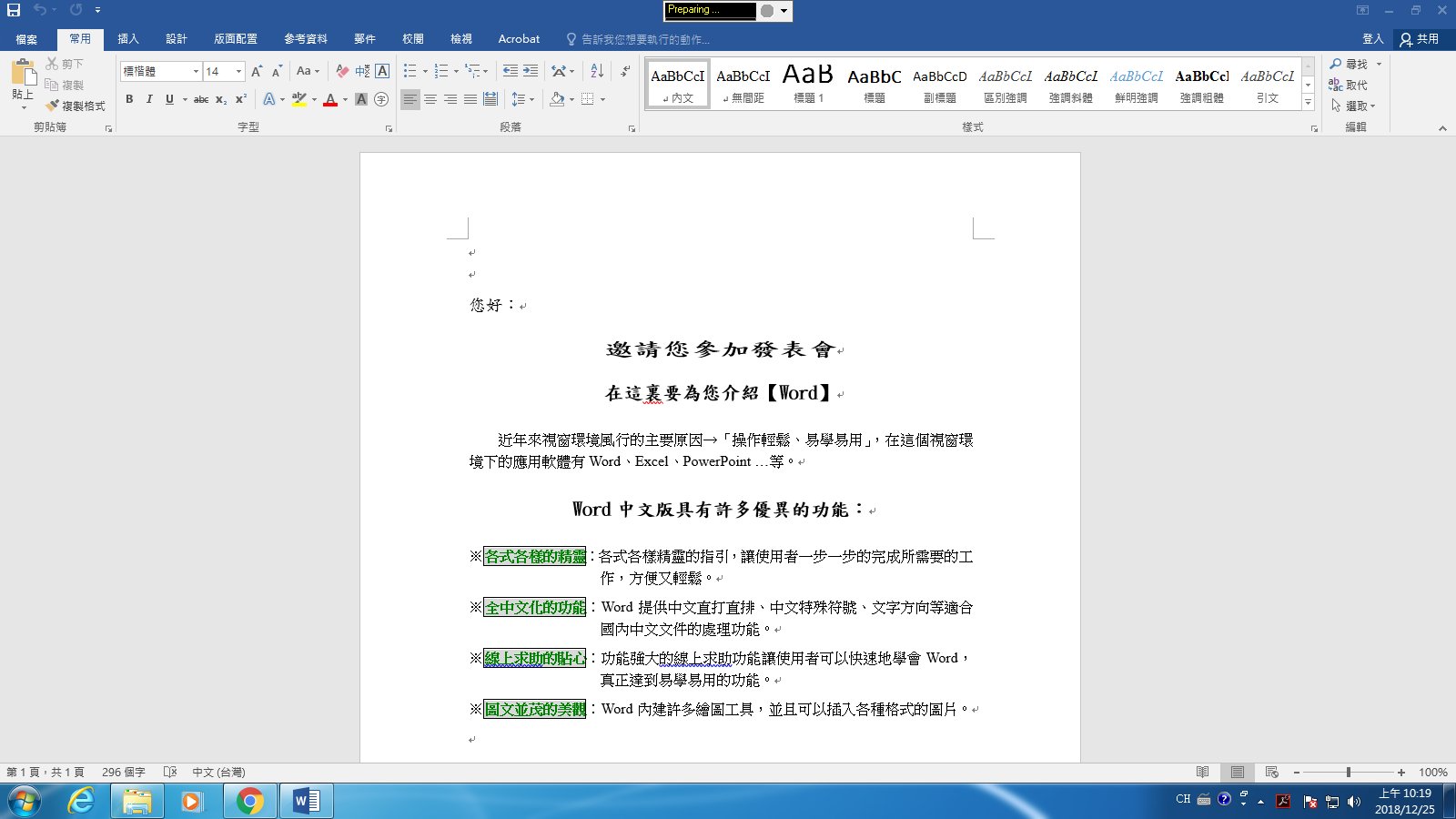Open the font name dropdown
1456x819 pixels.
pyautogui.click(x=196, y=71)
